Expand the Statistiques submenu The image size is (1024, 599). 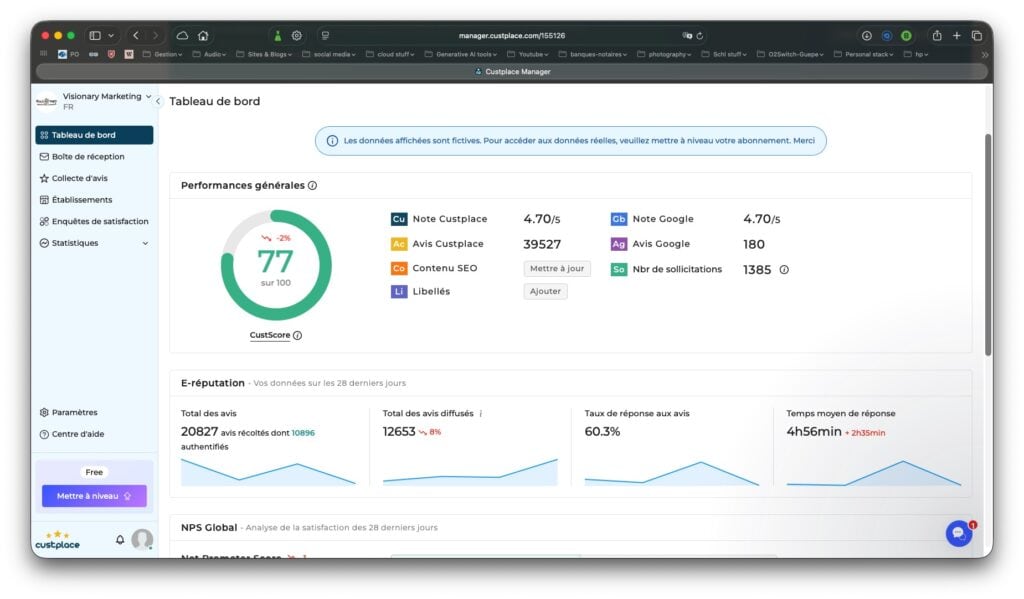click(145, 243)
